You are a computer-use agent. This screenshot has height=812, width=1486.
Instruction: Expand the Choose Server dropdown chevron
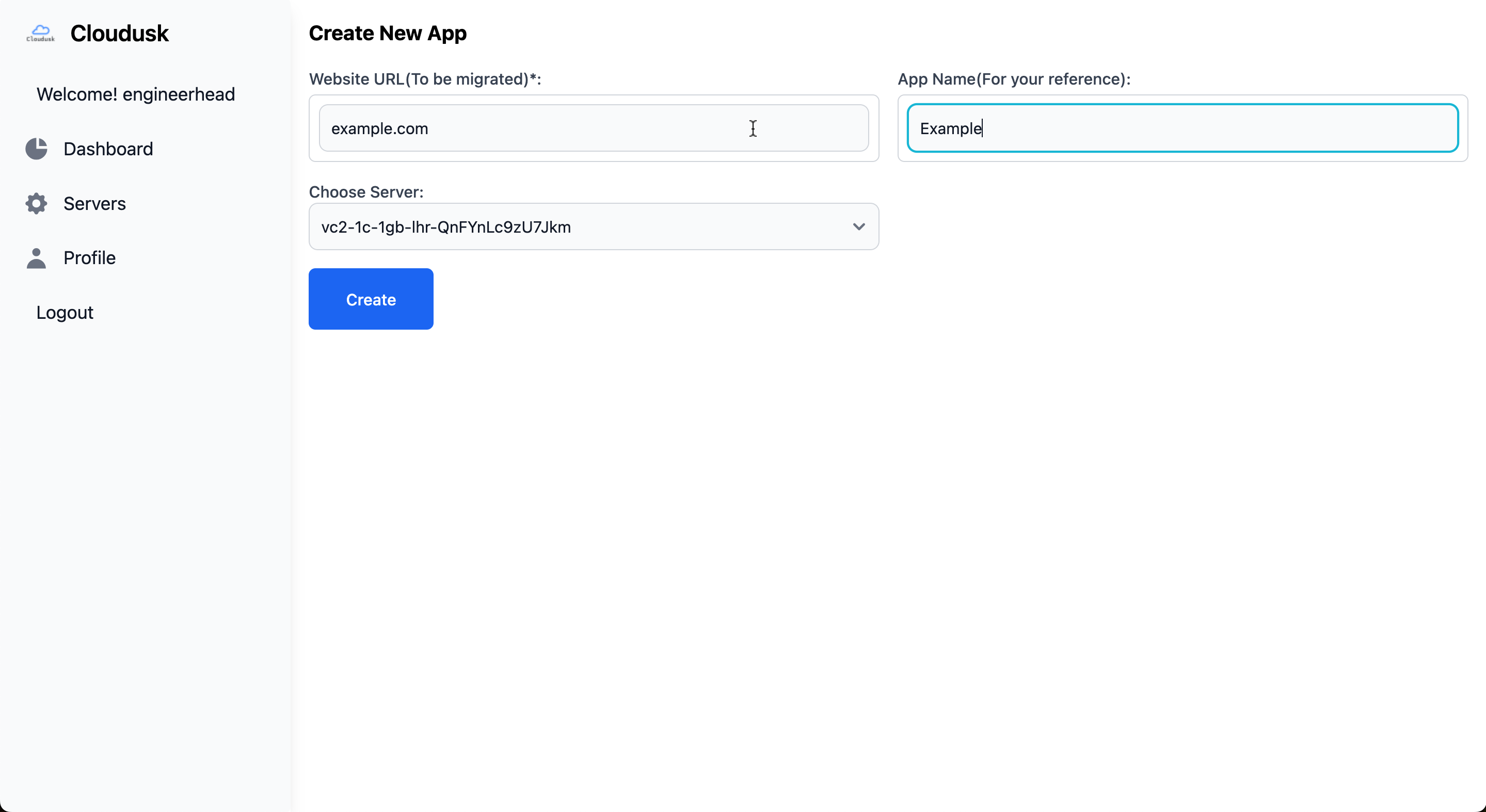(x=858, y=226)
